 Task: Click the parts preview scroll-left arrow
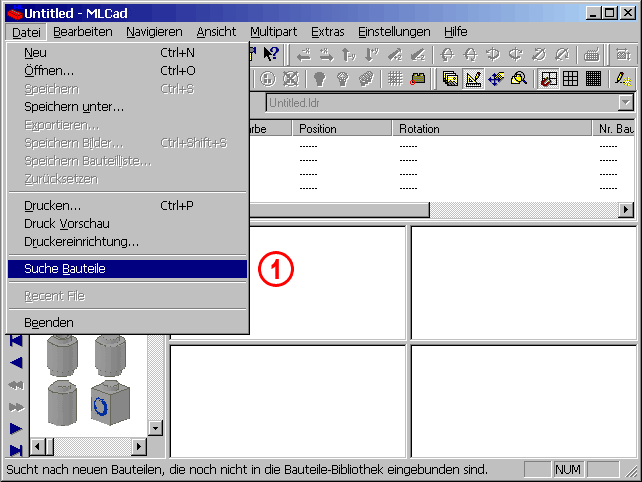click(37, 446)
